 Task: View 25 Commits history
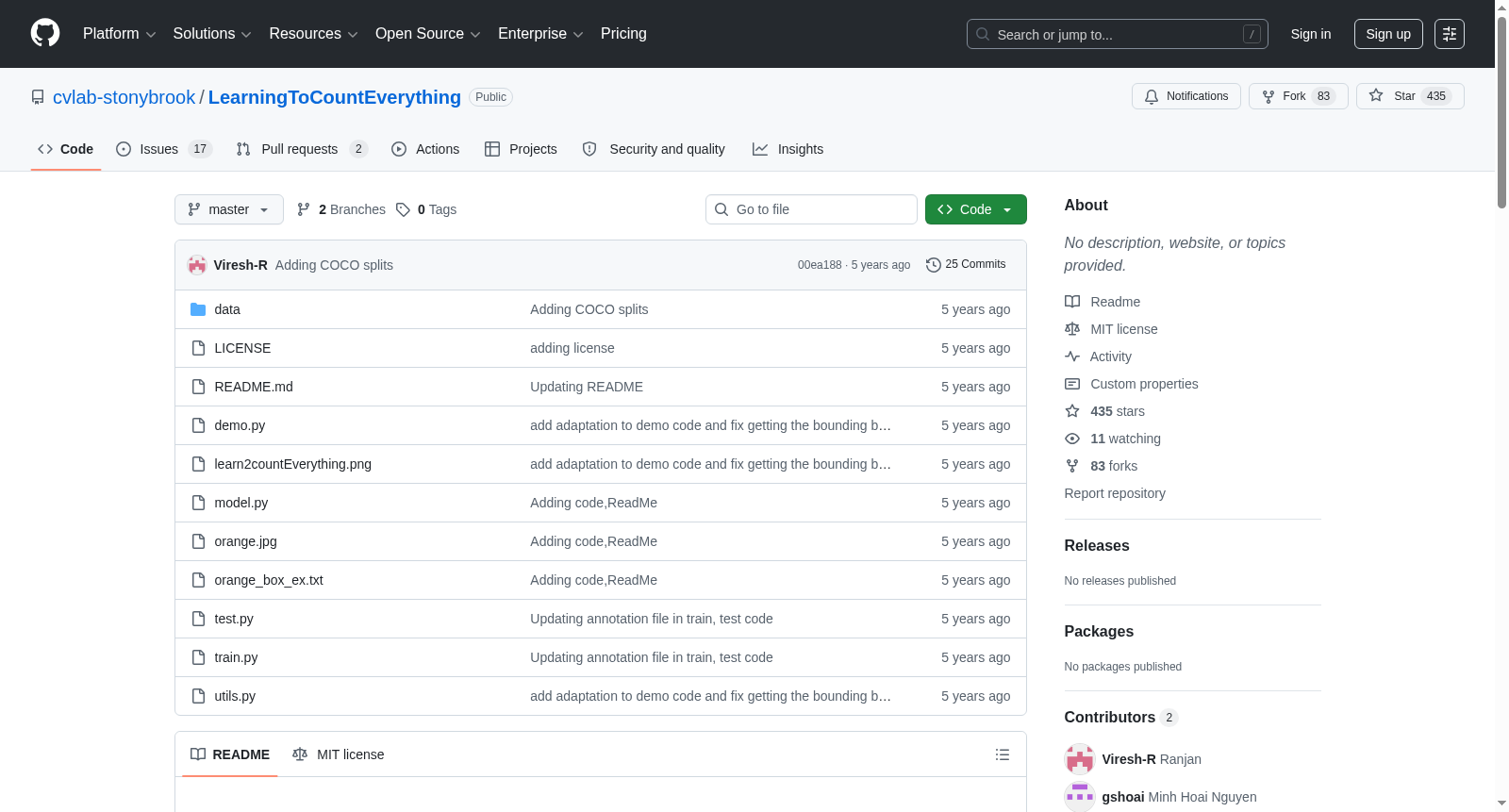pyautogui.click(x=966, y=265)
